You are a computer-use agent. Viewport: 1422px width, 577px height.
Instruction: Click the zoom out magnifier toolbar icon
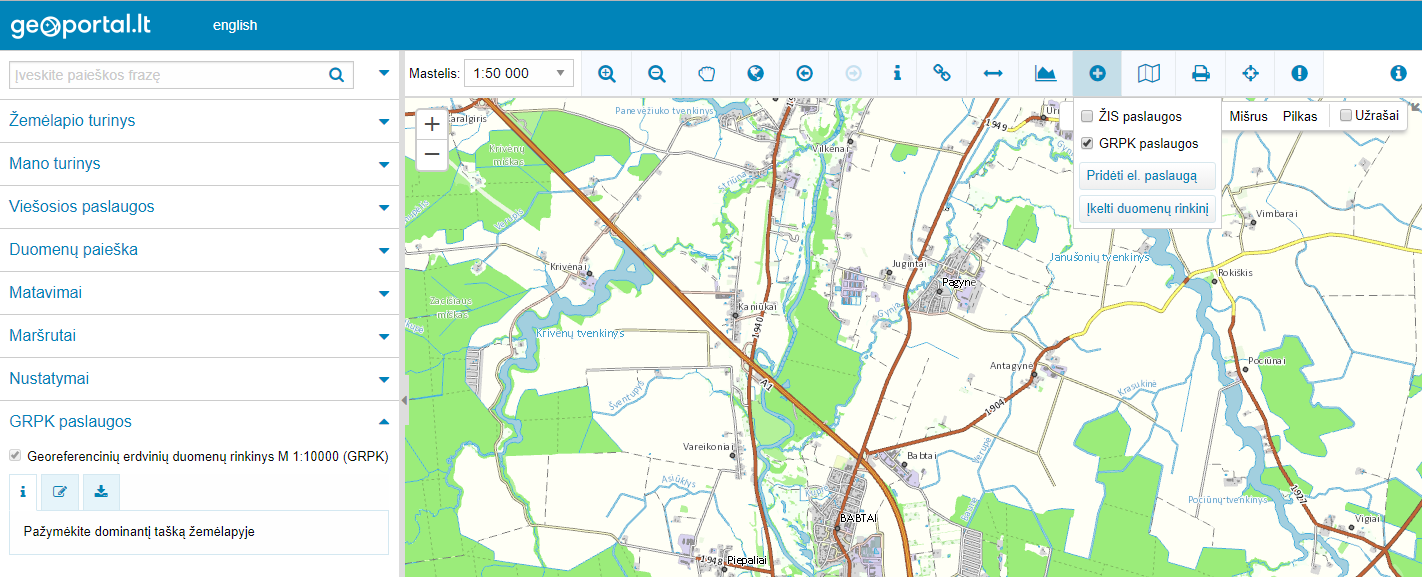click(x=656, y=73)
